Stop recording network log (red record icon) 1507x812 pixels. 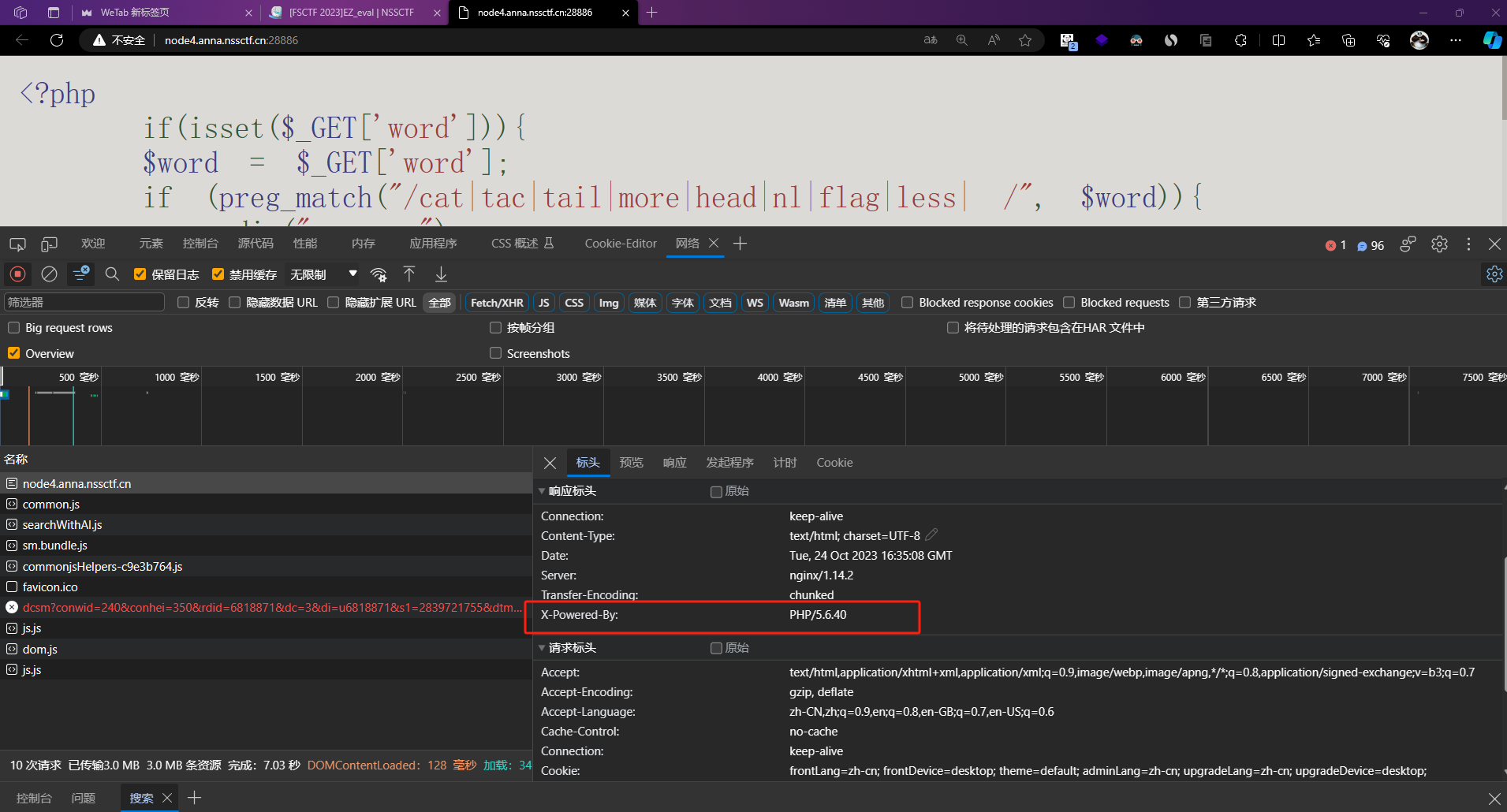pyautogui.click(x=17, y=274)
